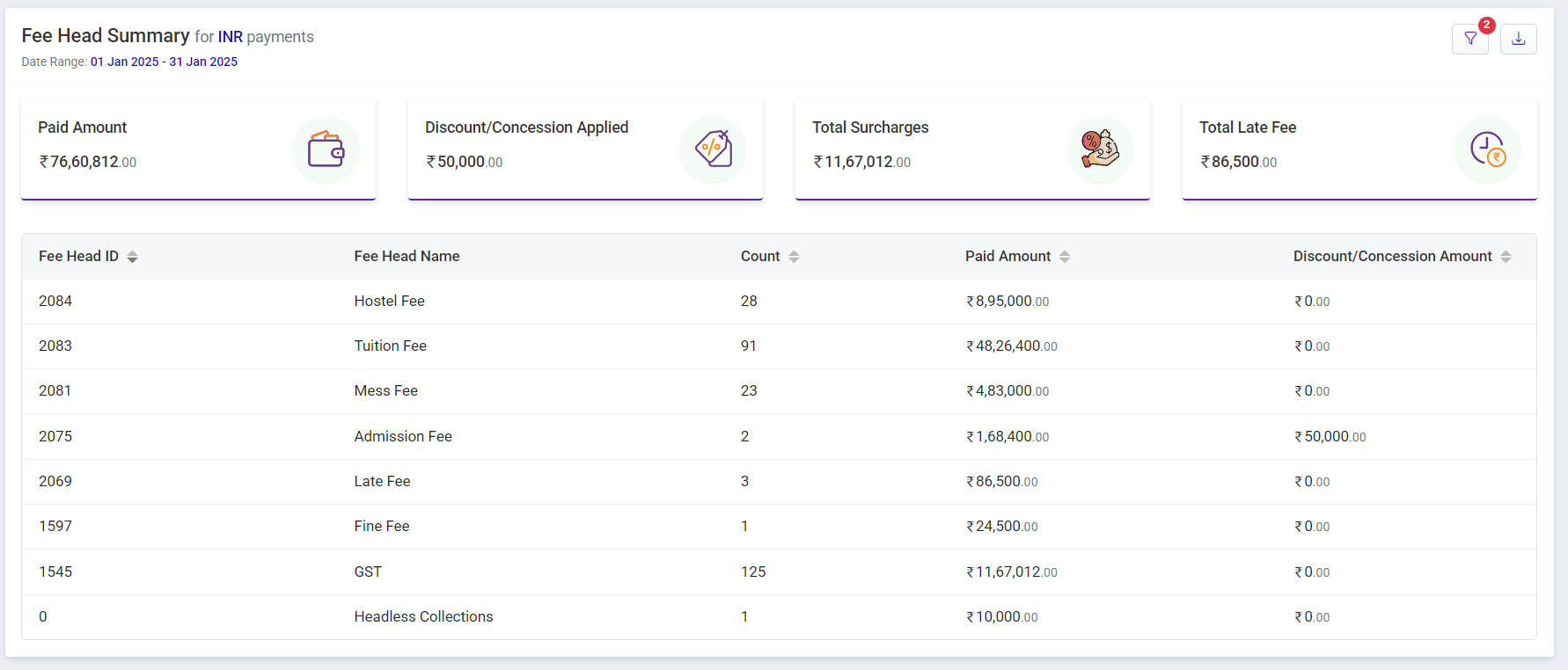Click the Admission Fee row name

(403, 436)
